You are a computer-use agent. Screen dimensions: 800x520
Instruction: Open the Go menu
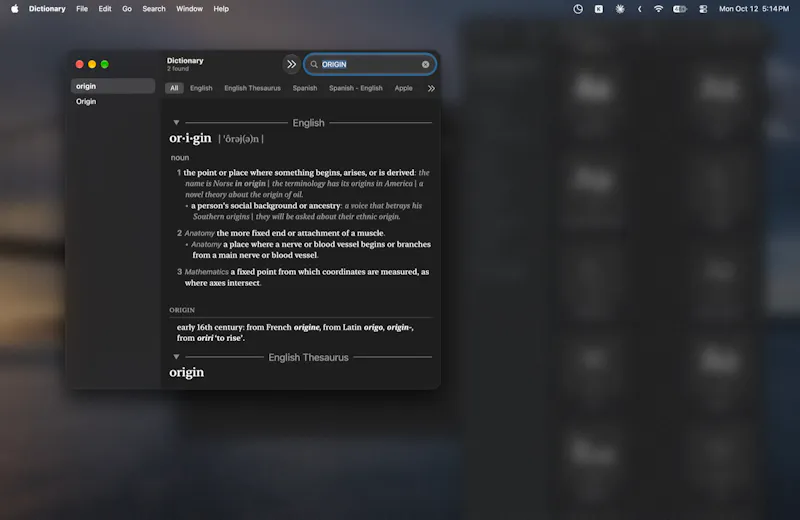click(127, 9)
